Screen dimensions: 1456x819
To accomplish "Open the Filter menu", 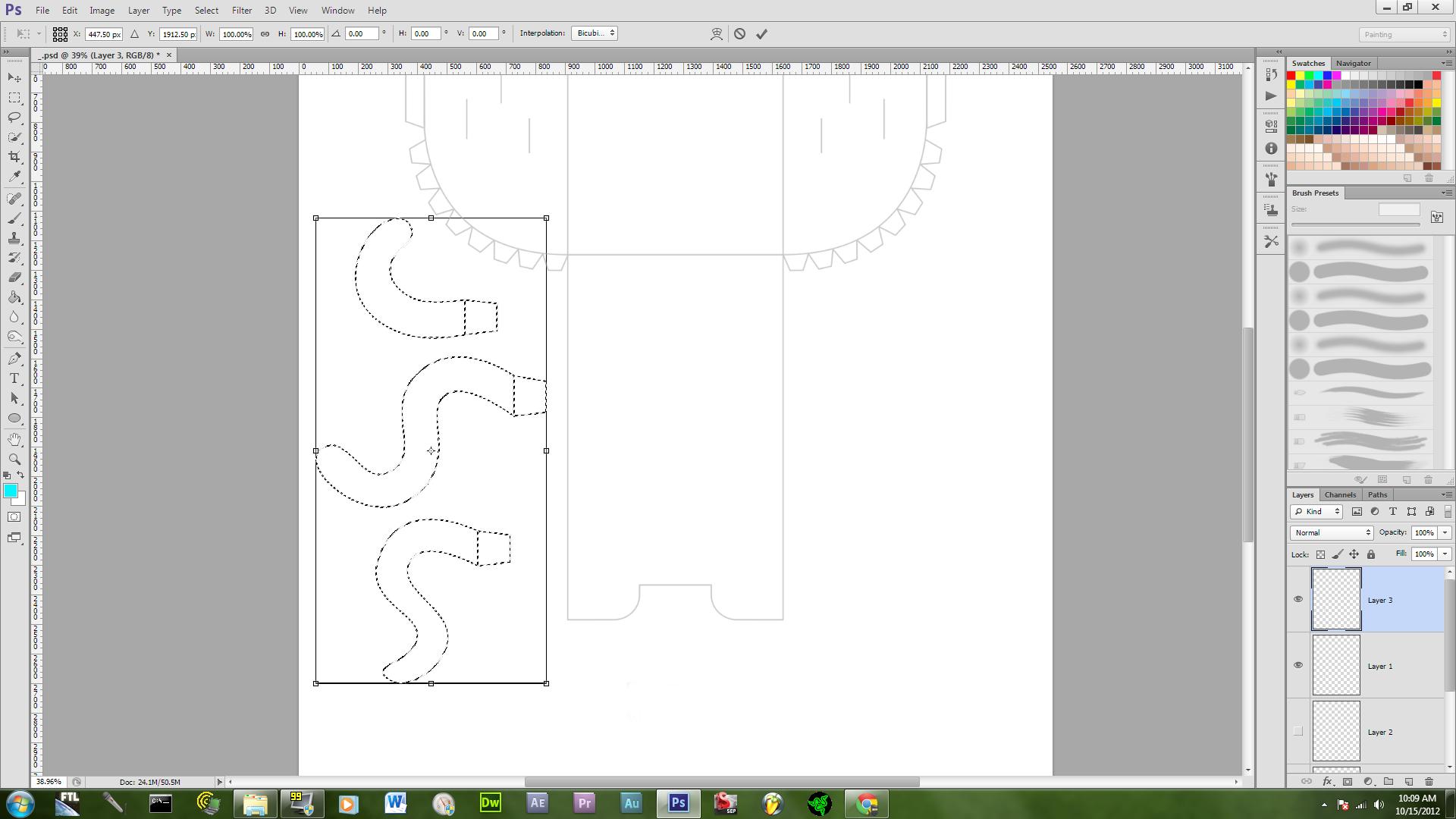I will [241, 11].
